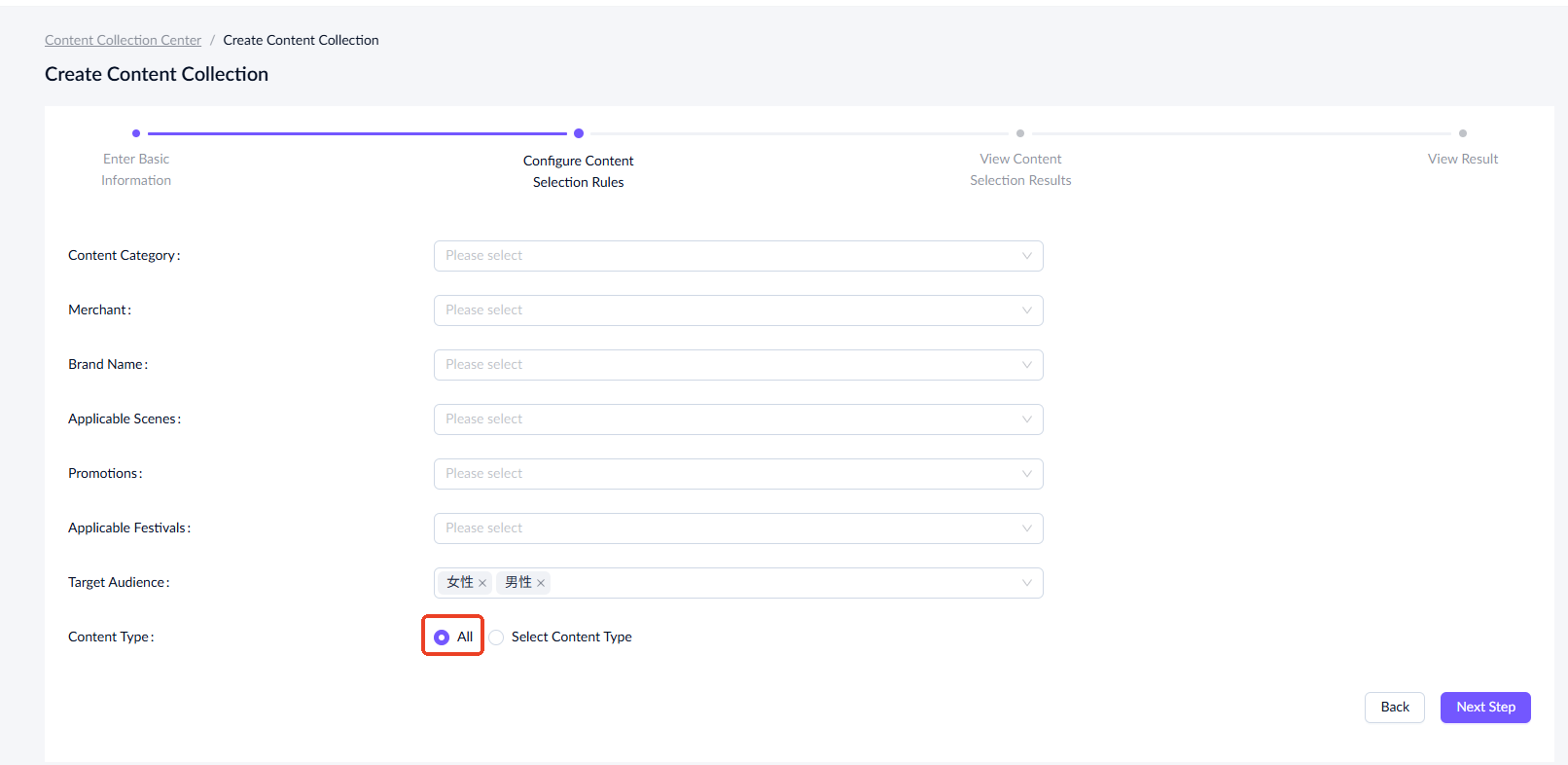Click the View Result step
The width and height of the screenshot is (1568, 765).
[1462, 159]
